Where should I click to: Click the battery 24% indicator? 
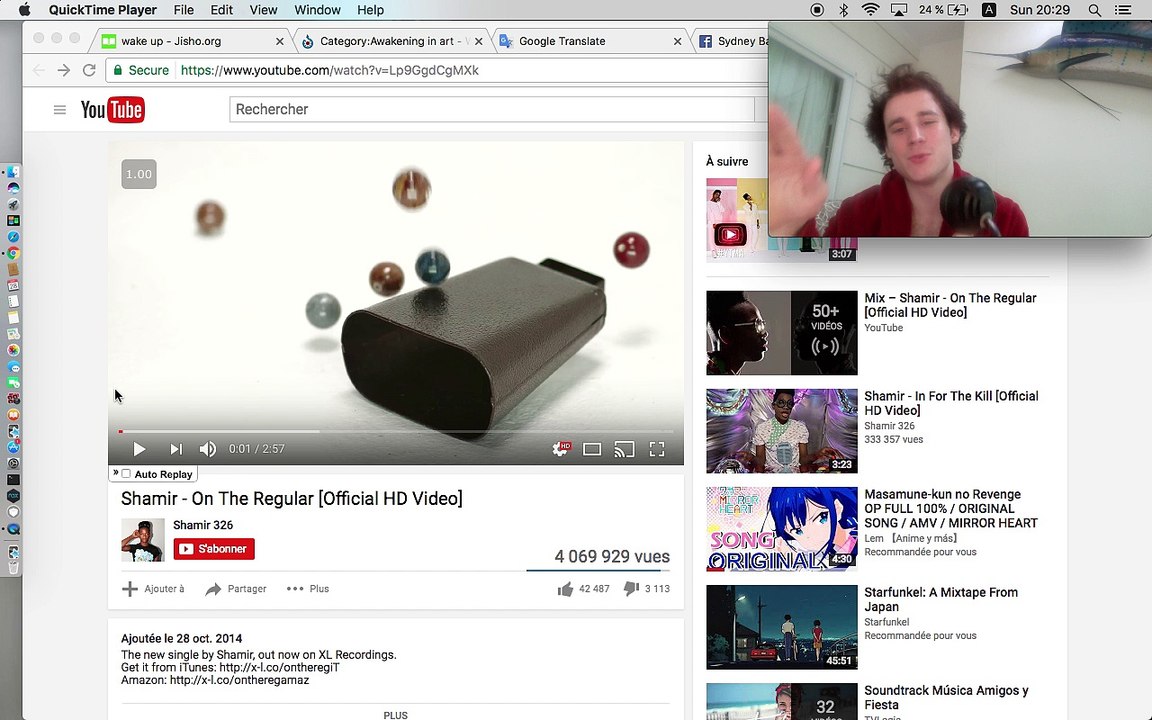click(x=943, y=10)
